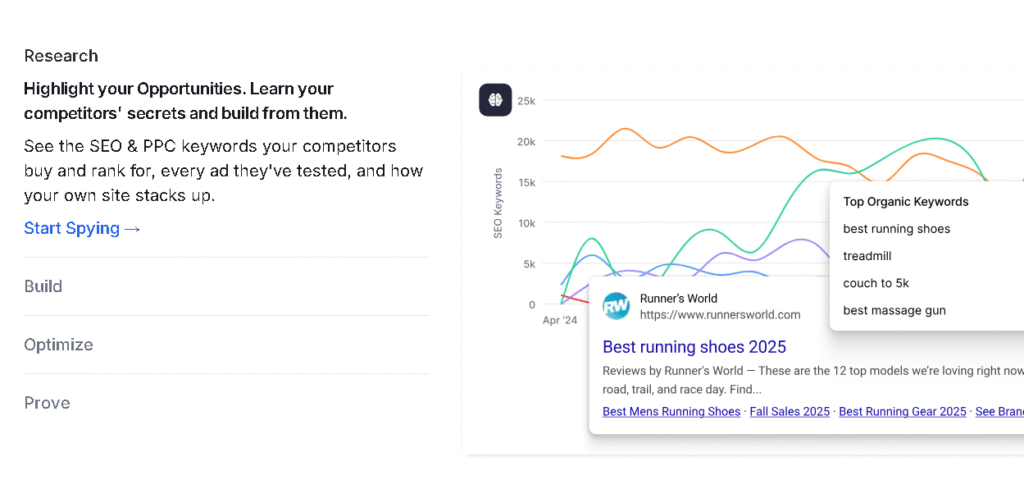The width and height of the screenshot is (1024, 480).
Task: Click the Apr '24 axis label
Action: click(560, 321)
